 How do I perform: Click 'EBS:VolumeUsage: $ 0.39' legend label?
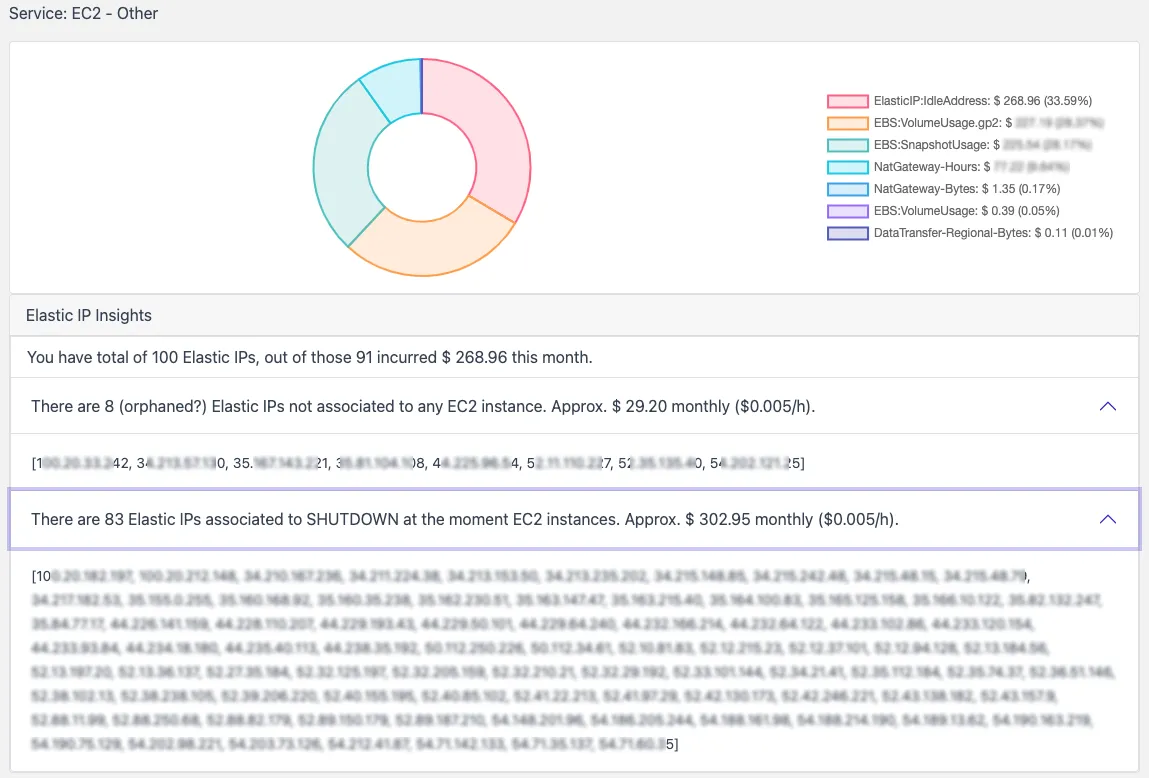967,211
